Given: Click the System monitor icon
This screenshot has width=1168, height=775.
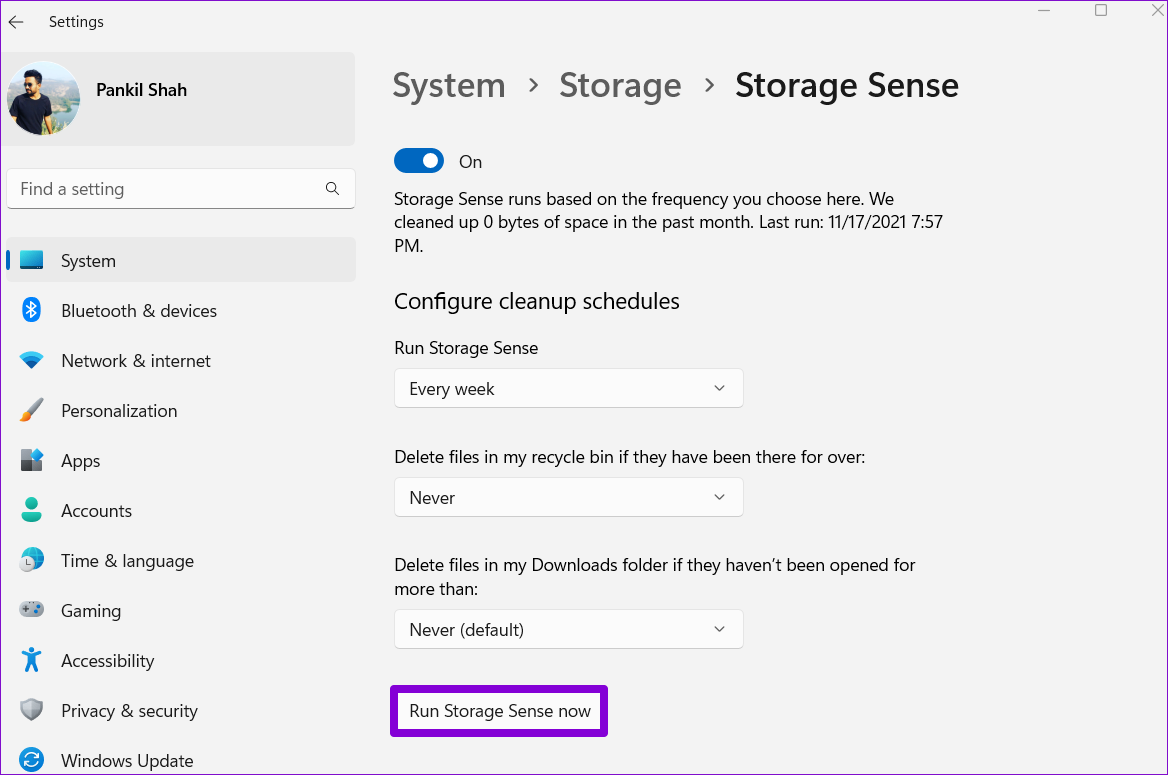Looking at the screenshot, I should pyautogui.click(x=31, y=260).
